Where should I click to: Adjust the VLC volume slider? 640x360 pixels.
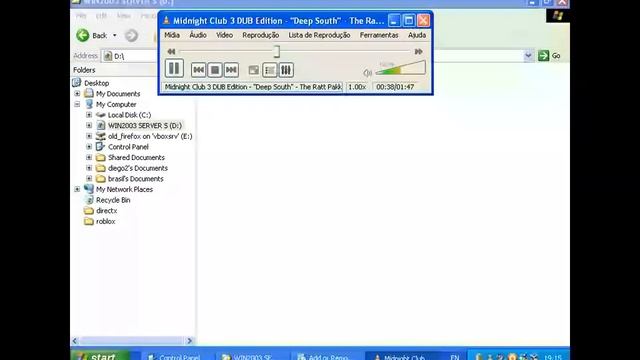click(x=400, y=68)
